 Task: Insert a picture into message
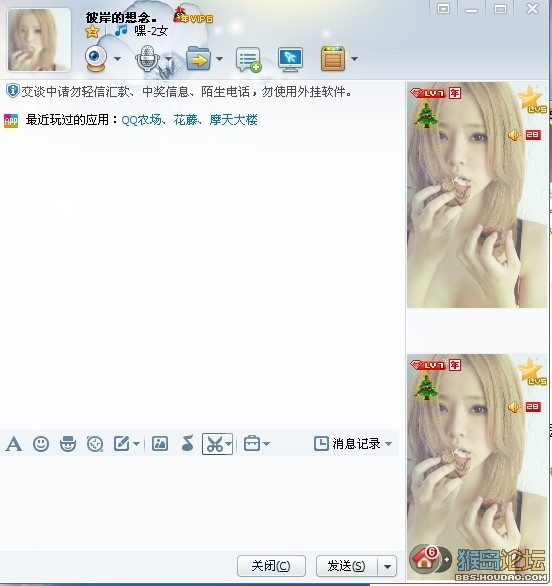tap(160, 444)
